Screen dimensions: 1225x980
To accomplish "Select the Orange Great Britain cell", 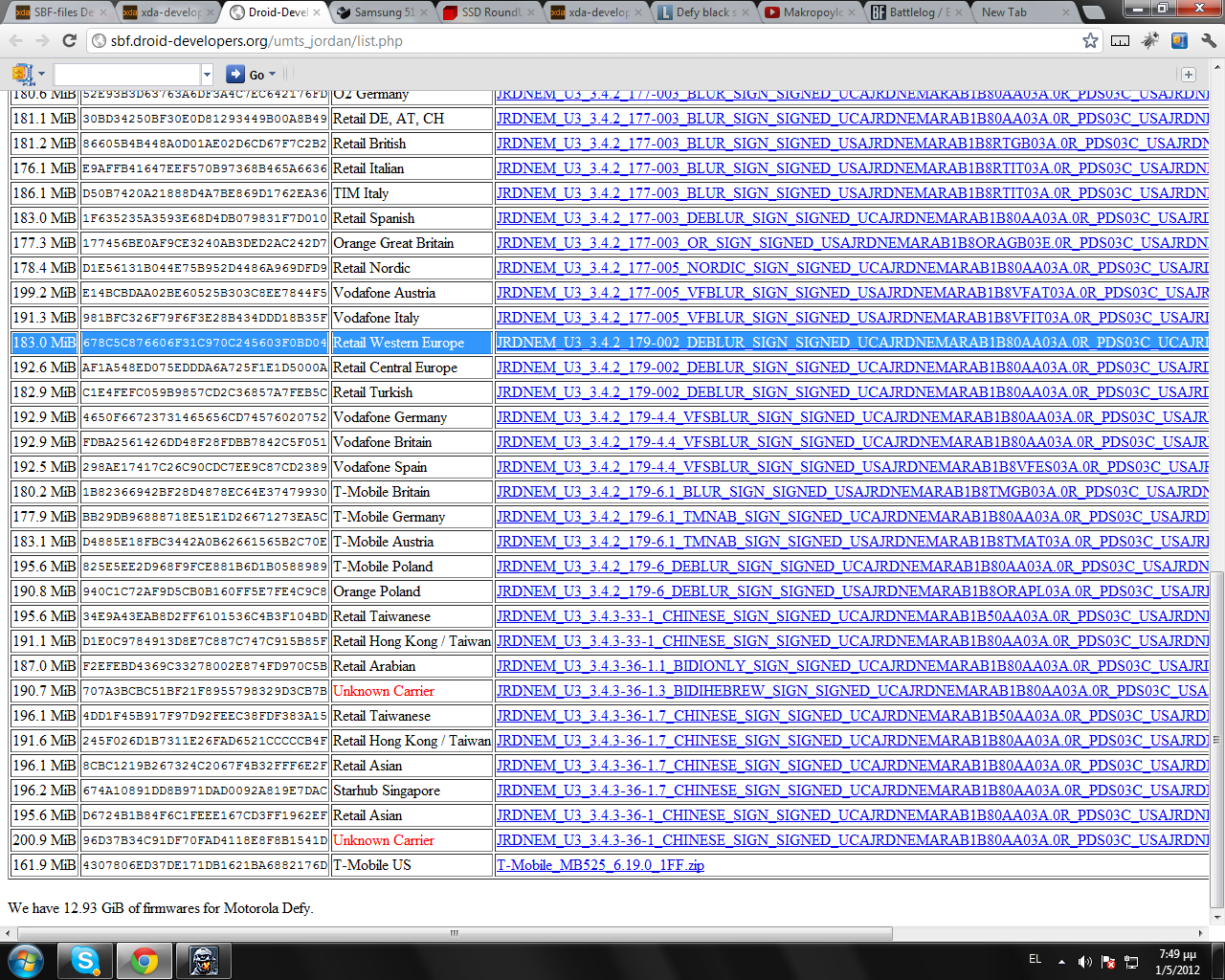I will 412,243.
